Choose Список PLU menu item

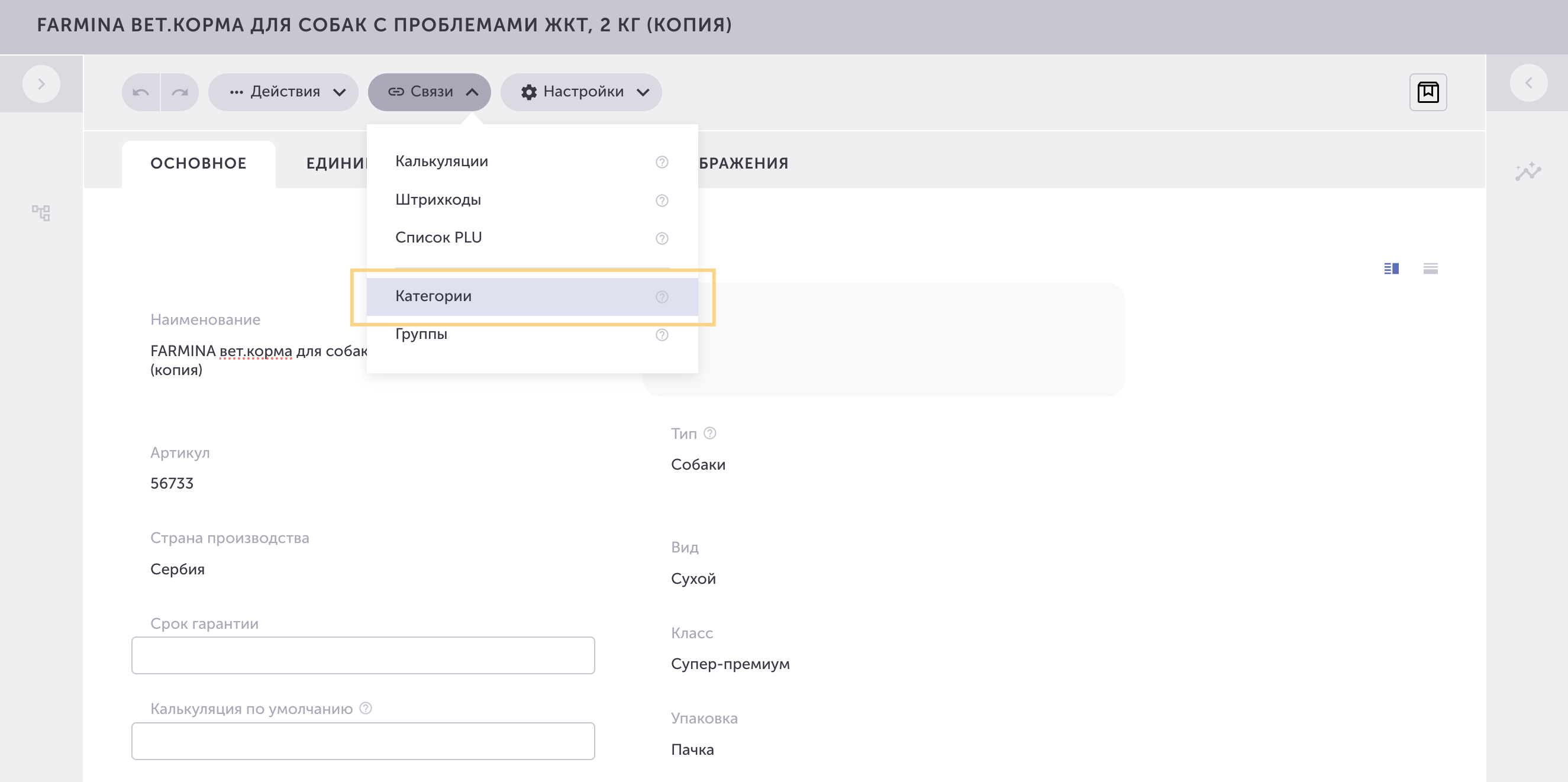[x=532, y=237]
